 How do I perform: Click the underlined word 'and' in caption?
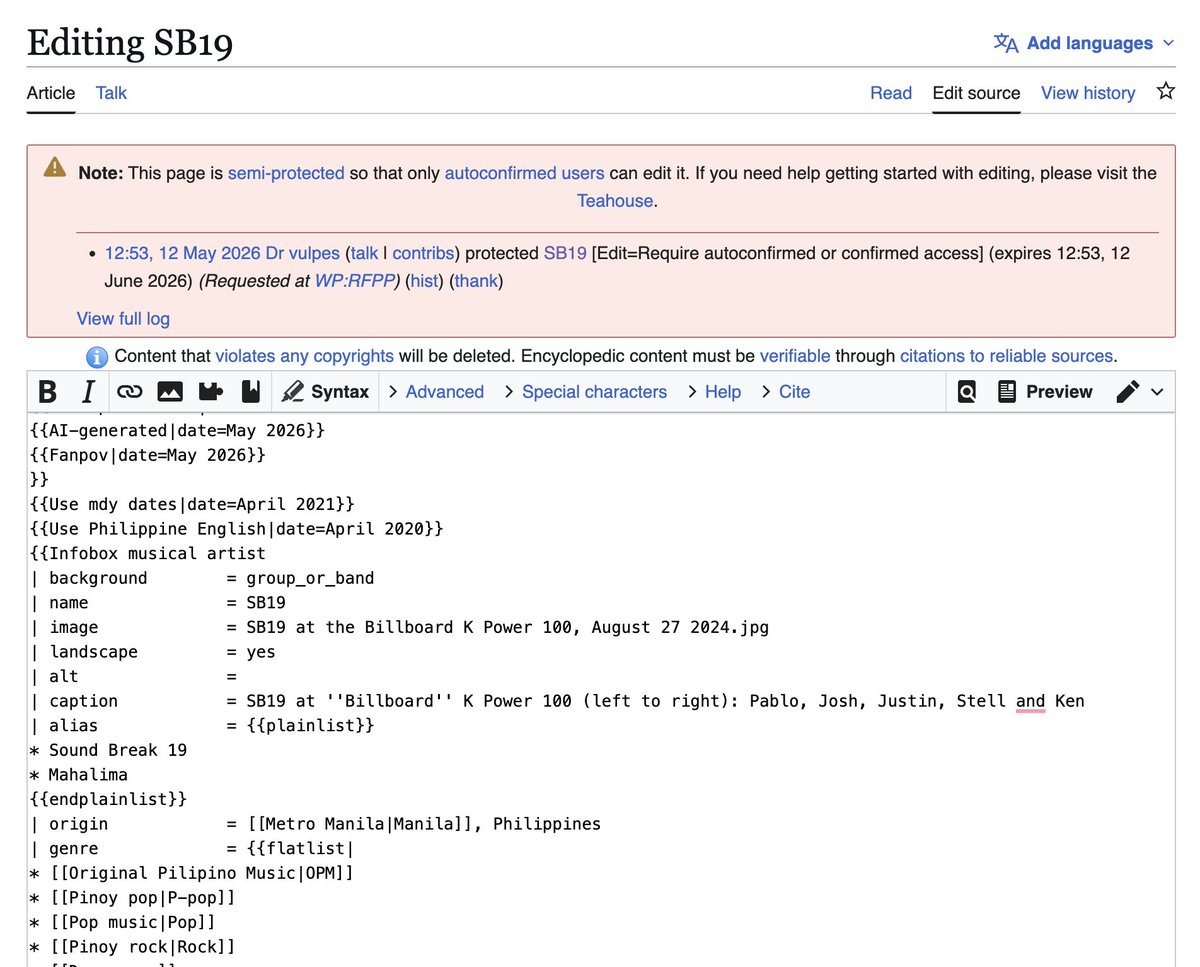tap(1030, 701)
